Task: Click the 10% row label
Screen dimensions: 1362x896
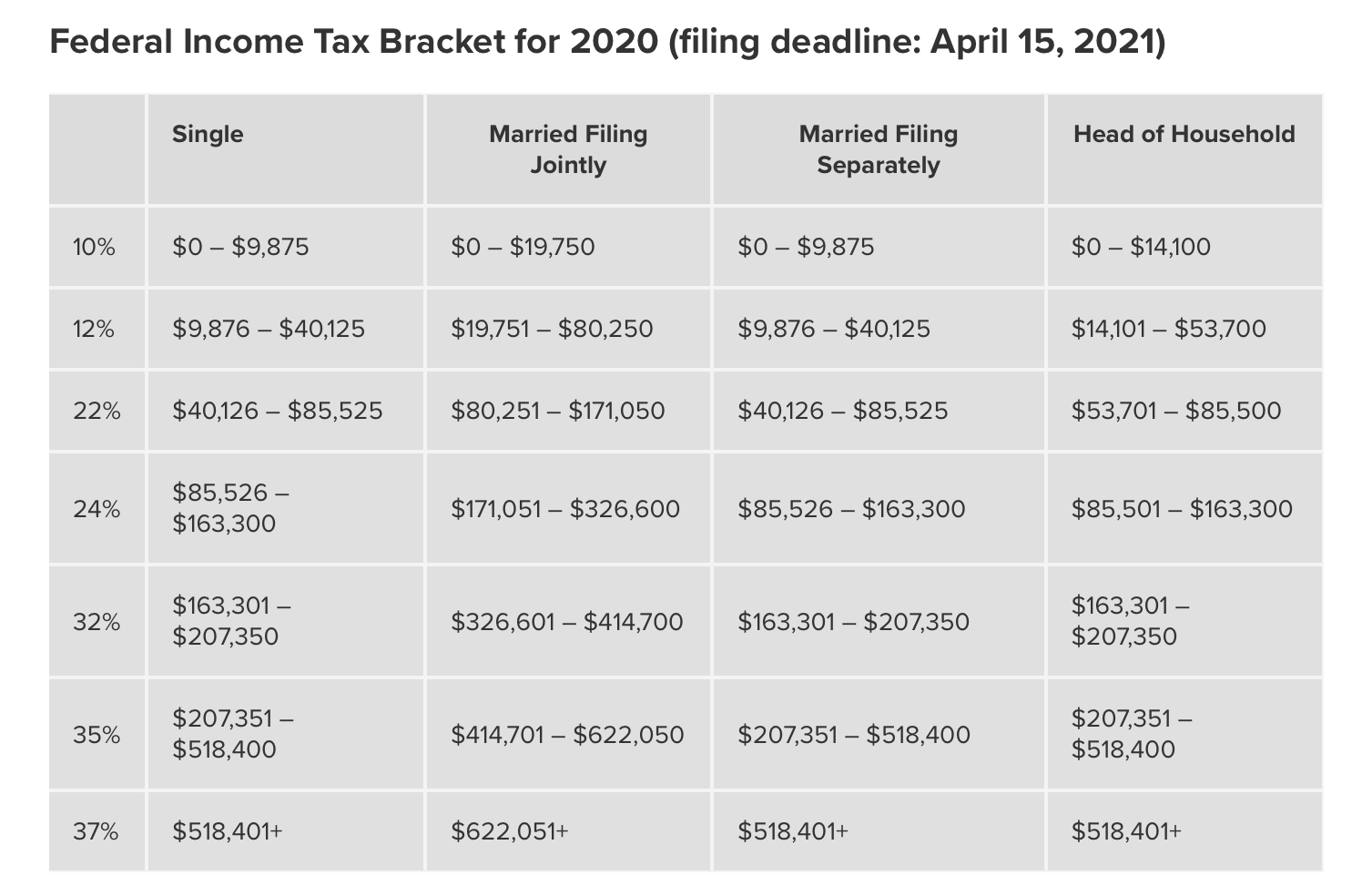Action: coord(95,247)
